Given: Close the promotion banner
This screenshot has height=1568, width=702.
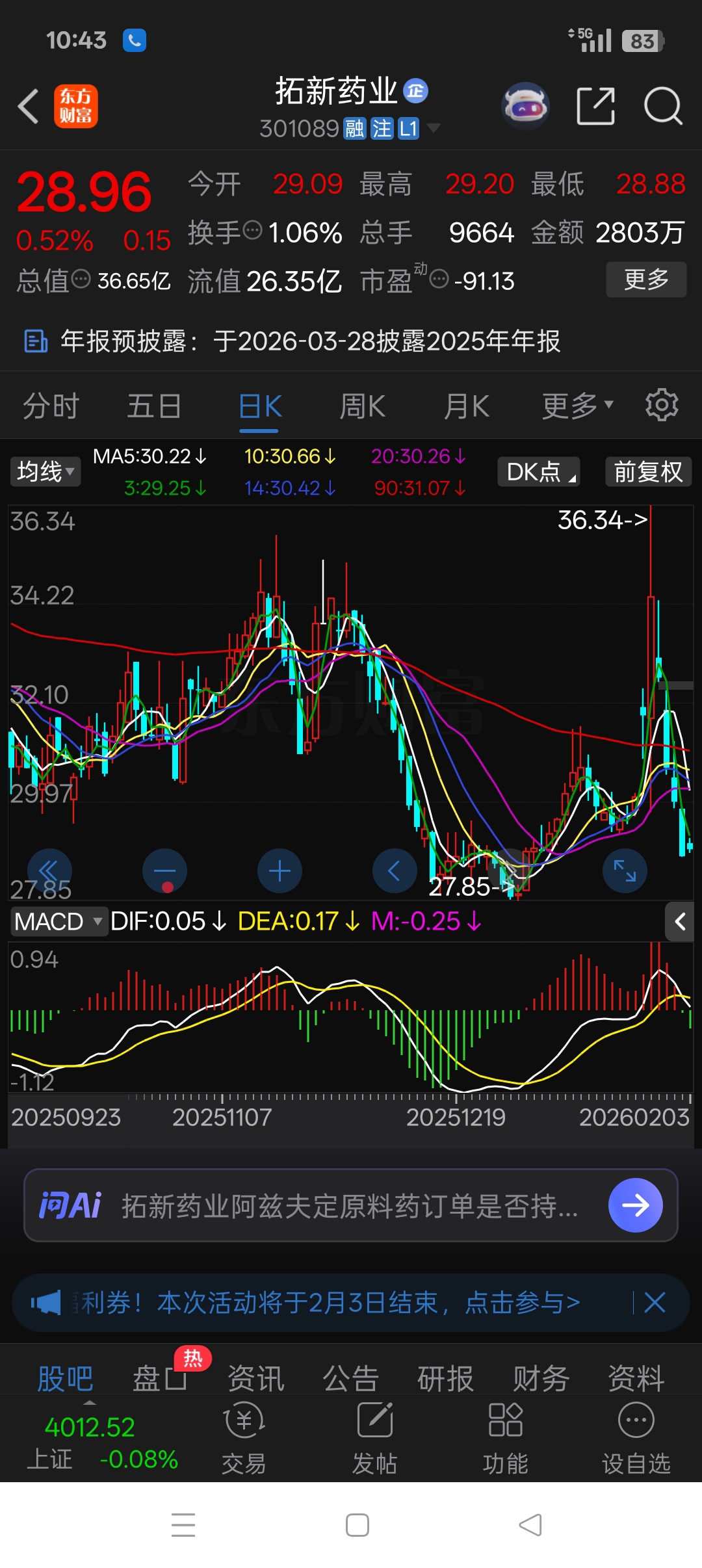Looking at the screenshot, I should pos(655,1303).
